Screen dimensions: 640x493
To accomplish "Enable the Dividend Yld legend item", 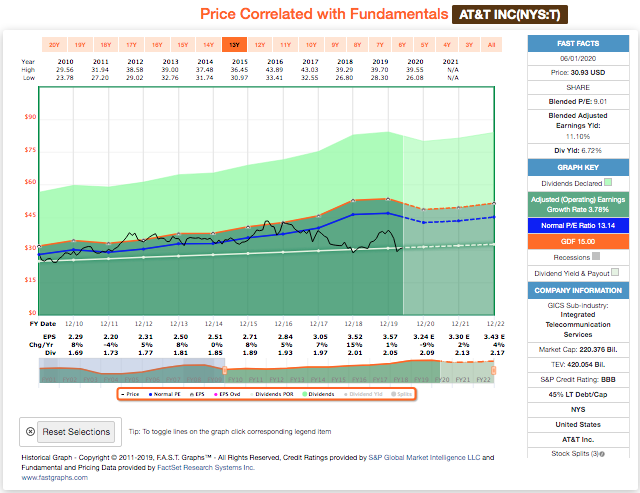I will (x=363, y=394).
